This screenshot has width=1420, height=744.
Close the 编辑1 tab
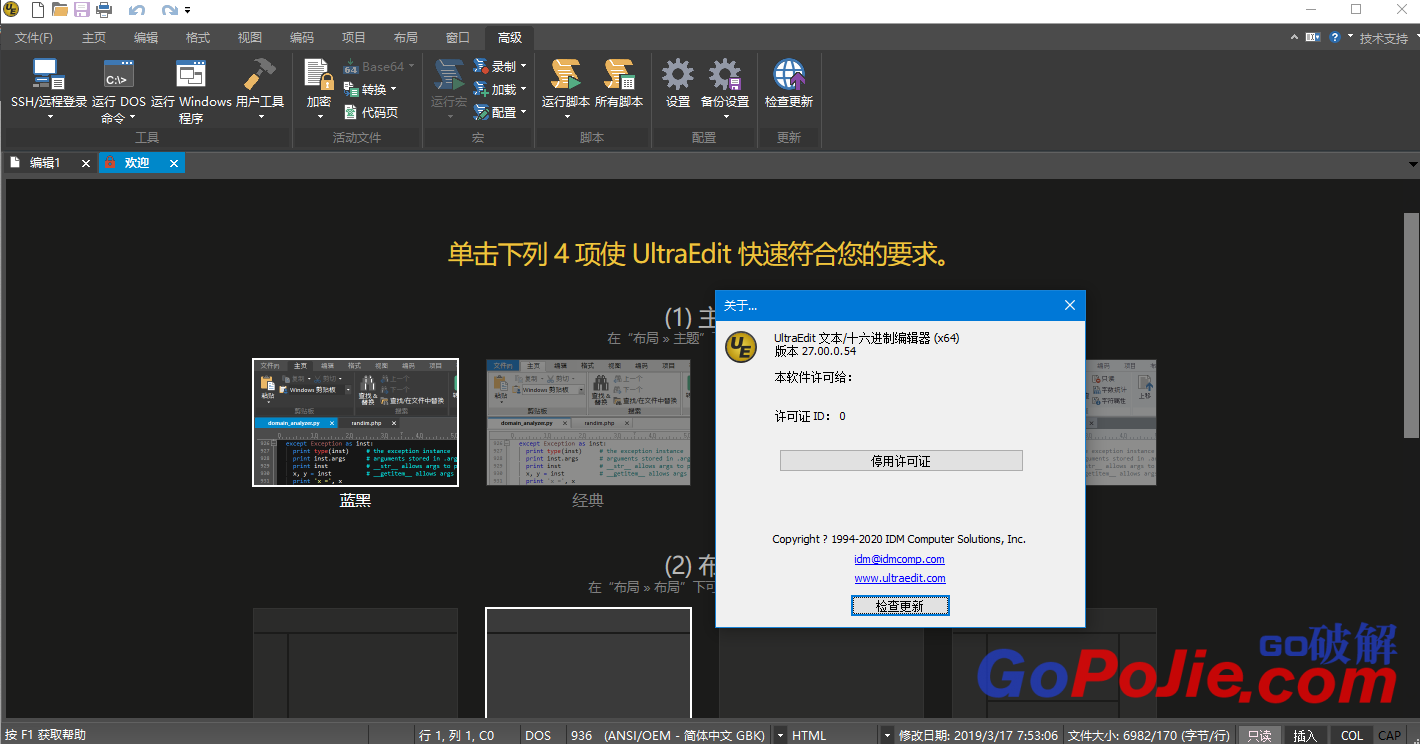point(86,163)
